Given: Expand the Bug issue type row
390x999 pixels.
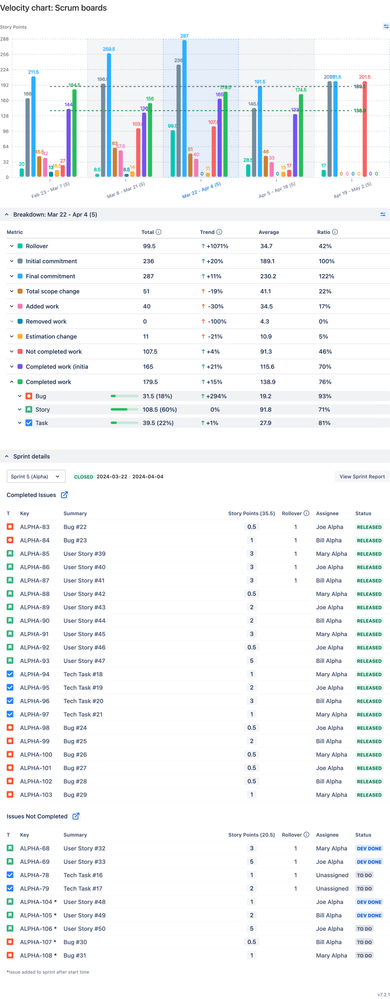Looking at the screenshot, I should [x=19, y=396].
